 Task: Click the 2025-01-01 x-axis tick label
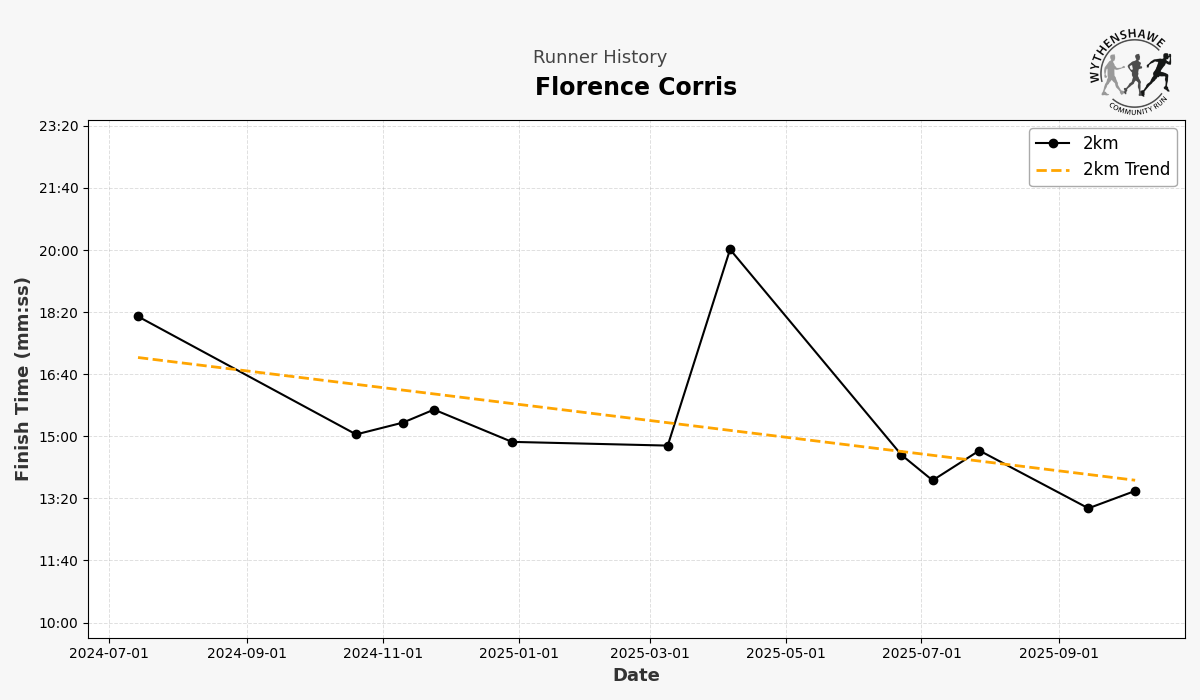[518, 654]
